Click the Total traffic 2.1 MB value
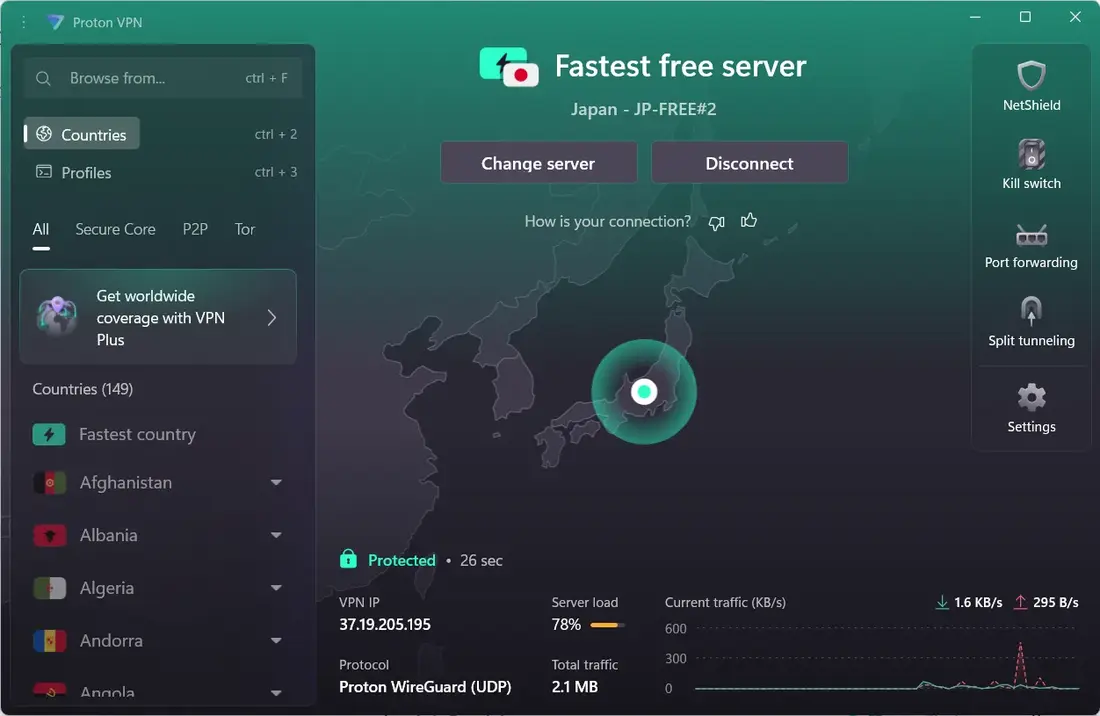Screen dimensions: 1100x716 (575, 687)
